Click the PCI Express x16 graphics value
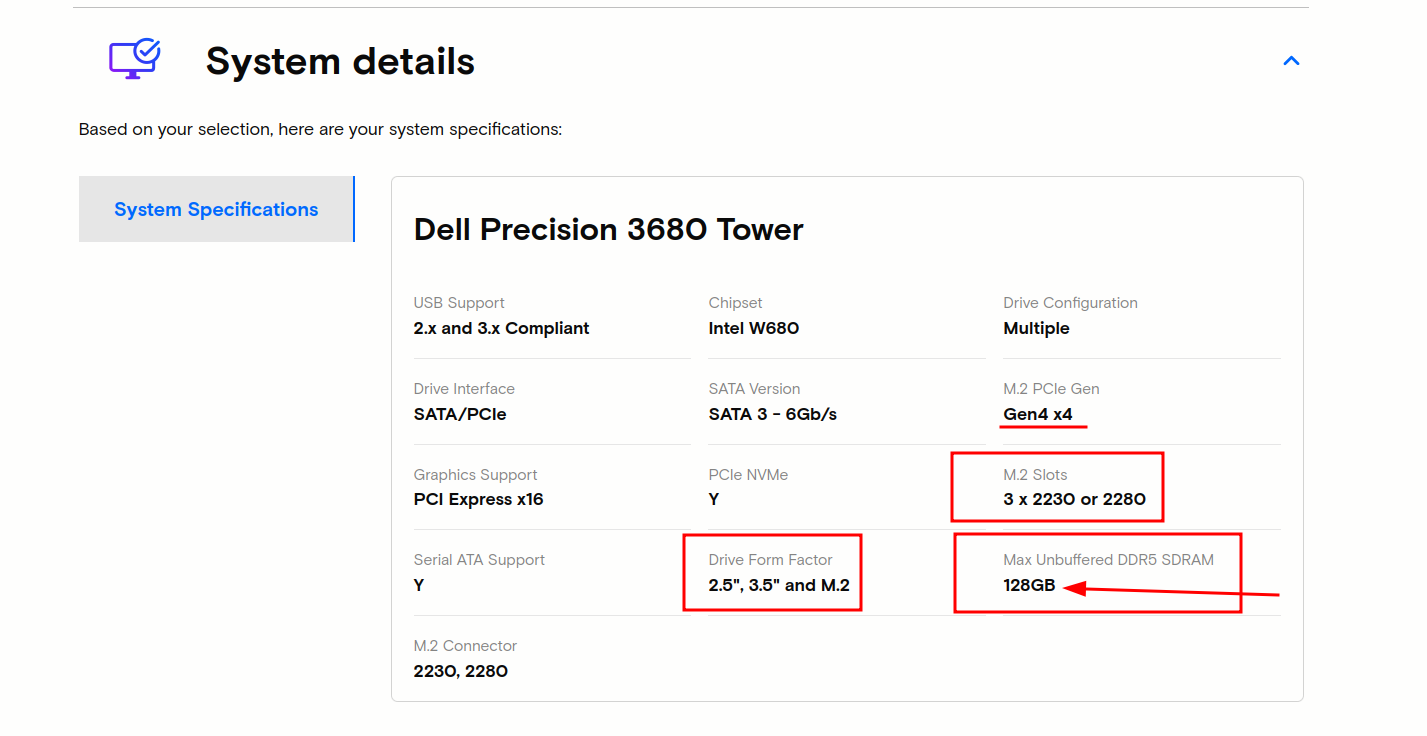 (x=478, y=499)
